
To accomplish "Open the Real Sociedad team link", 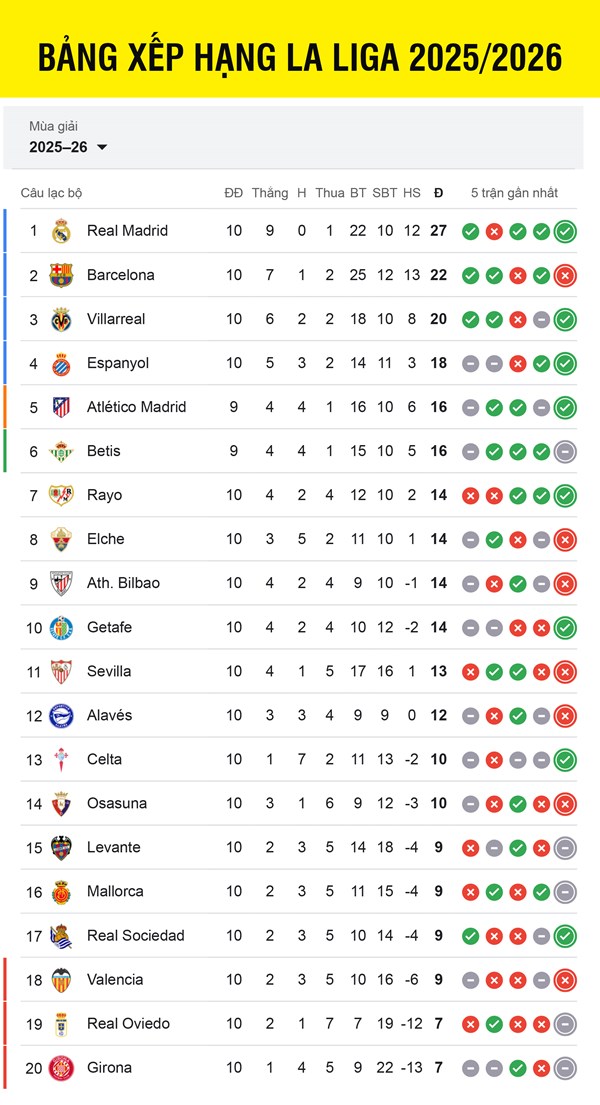I will point(136,935).
